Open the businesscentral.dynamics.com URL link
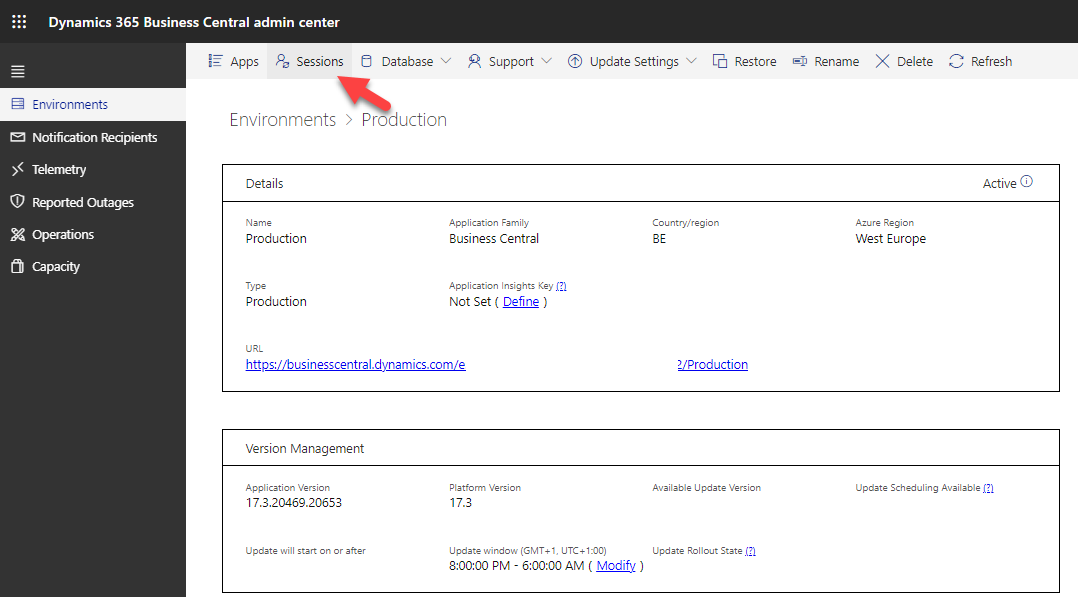 (355, 365)
